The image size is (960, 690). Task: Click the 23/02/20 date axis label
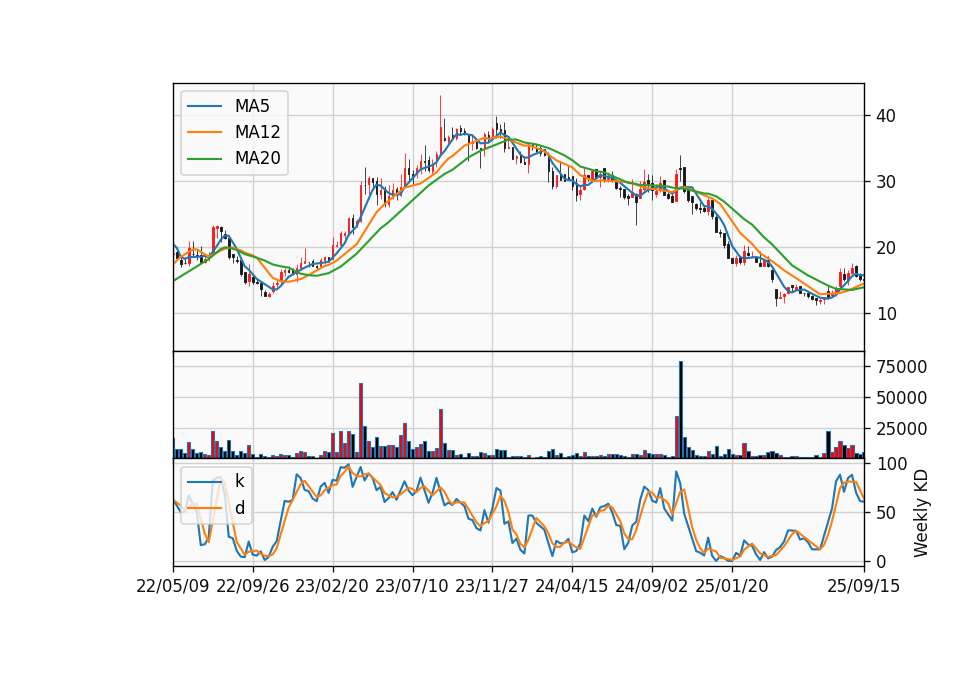click(332, 586)
